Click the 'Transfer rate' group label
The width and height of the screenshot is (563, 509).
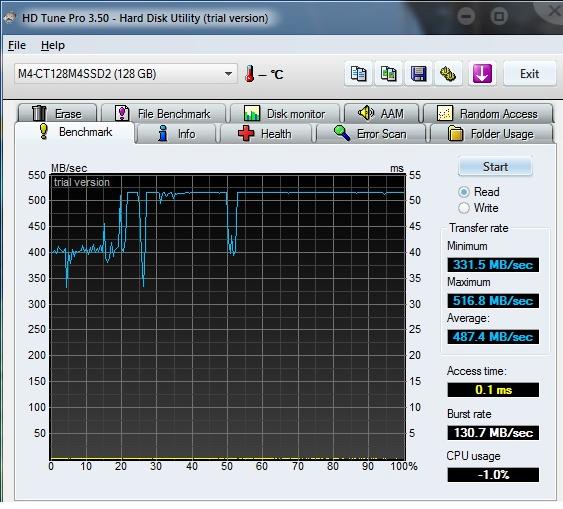(479, 228)
